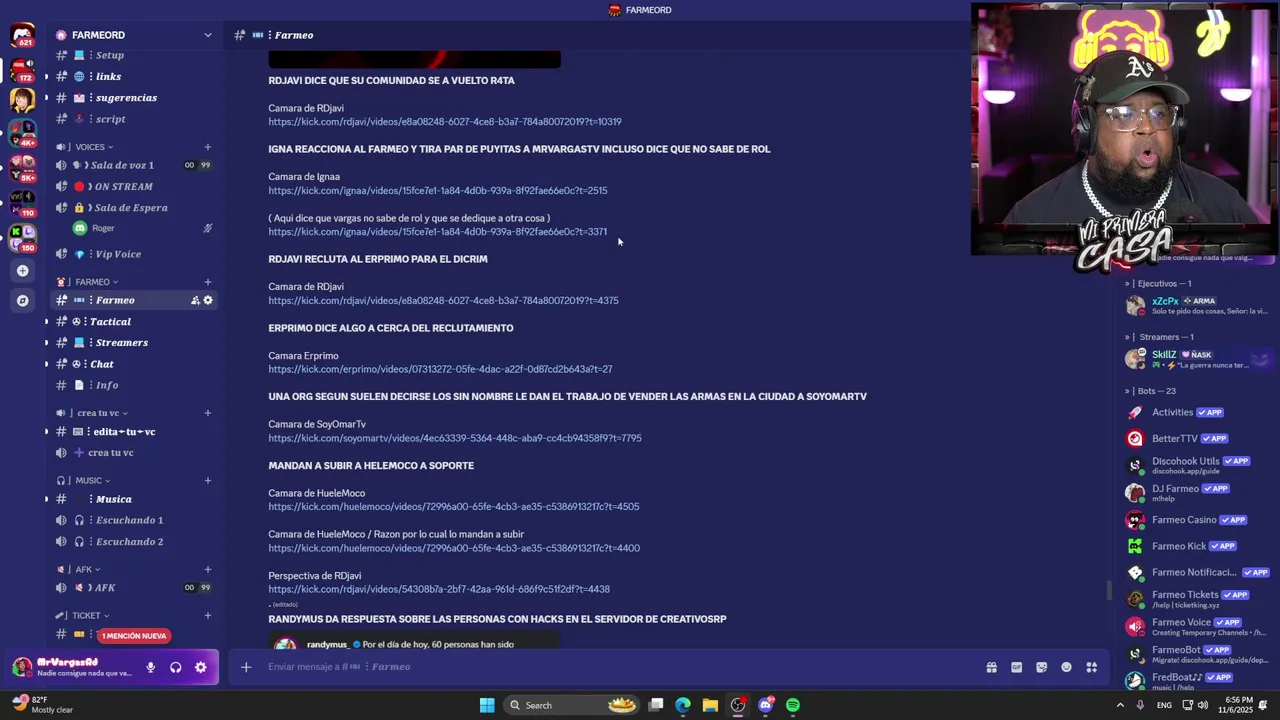The height and width of the screenshot is (720, 1280).
Task: Switch to Tactical channel
Action: pyautogui.click(x=132, y=322)
